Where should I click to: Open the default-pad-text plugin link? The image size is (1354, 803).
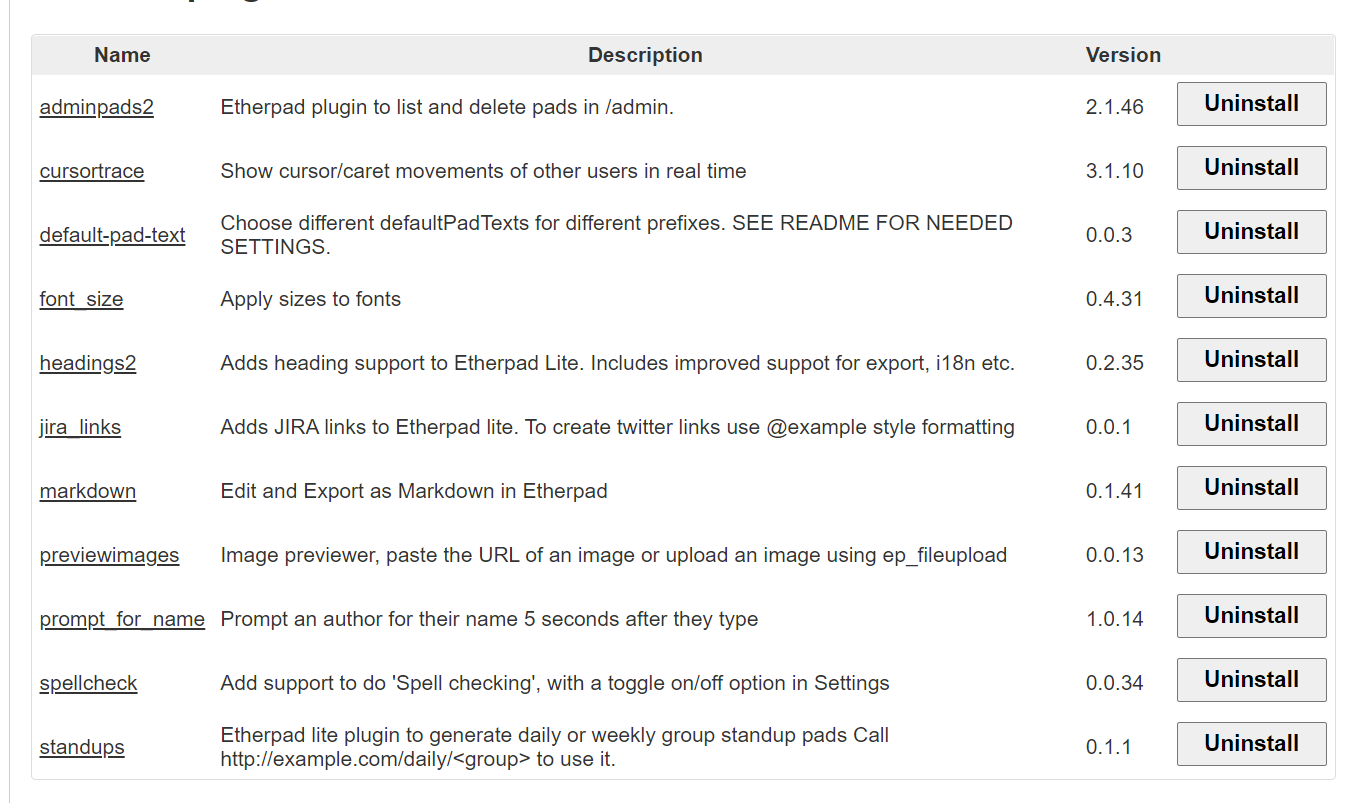(x=112, y=235)
